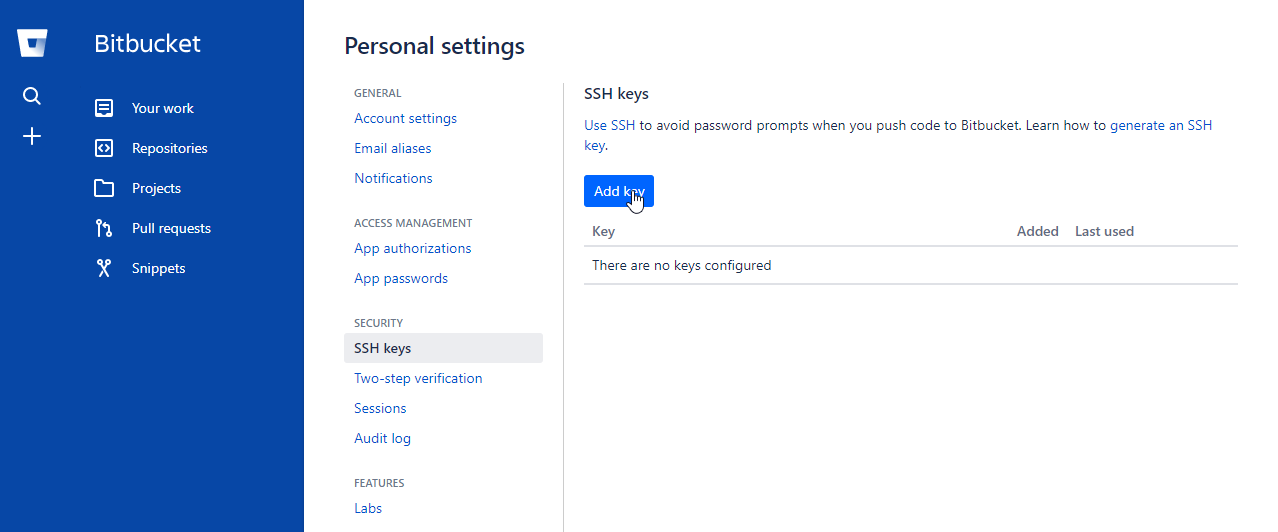Image resolution: width=1278 pixels, height=532 pixels.
Task: Open the generate an SSH key link
Action: click(1160, 126)
